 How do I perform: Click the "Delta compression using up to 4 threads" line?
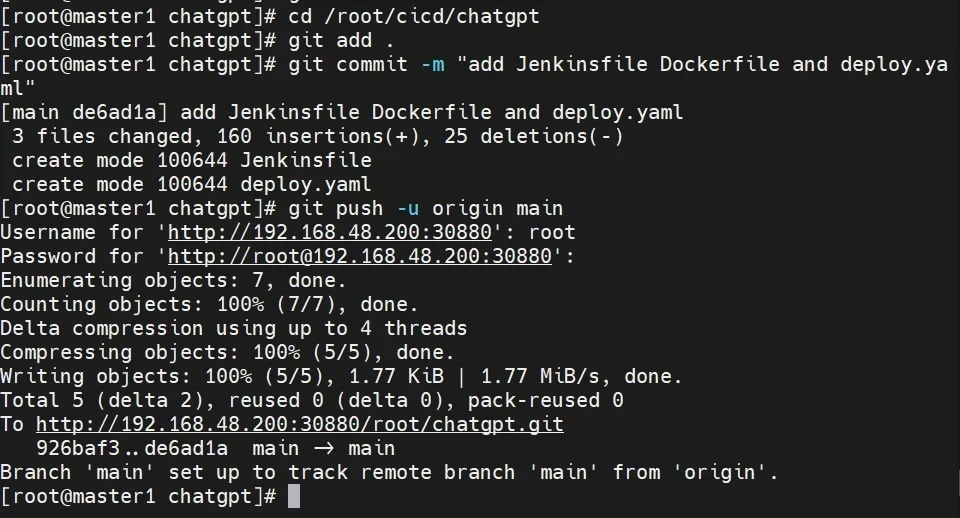[x=234, y=328]
